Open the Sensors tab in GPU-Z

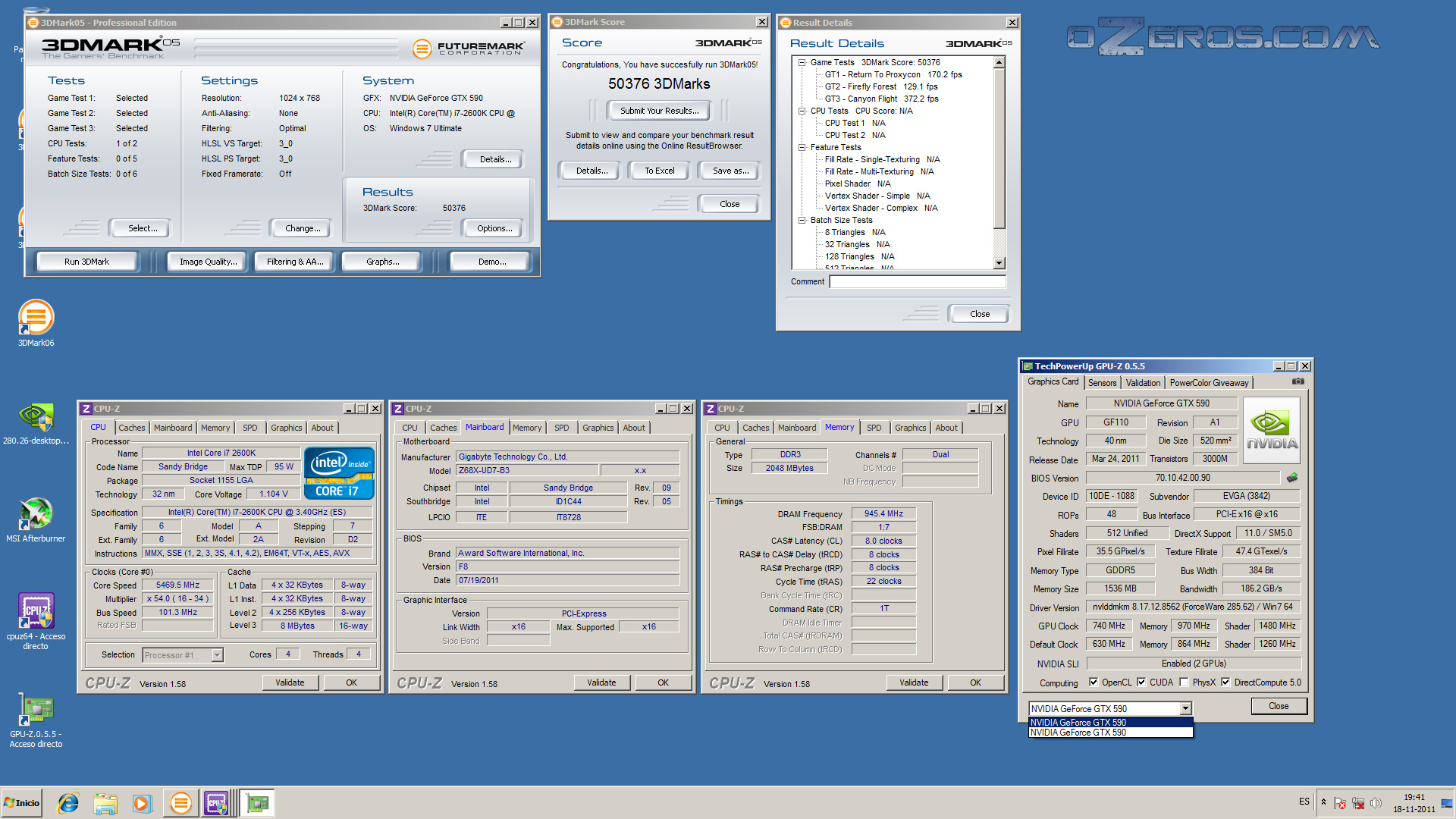point(1103,383)
